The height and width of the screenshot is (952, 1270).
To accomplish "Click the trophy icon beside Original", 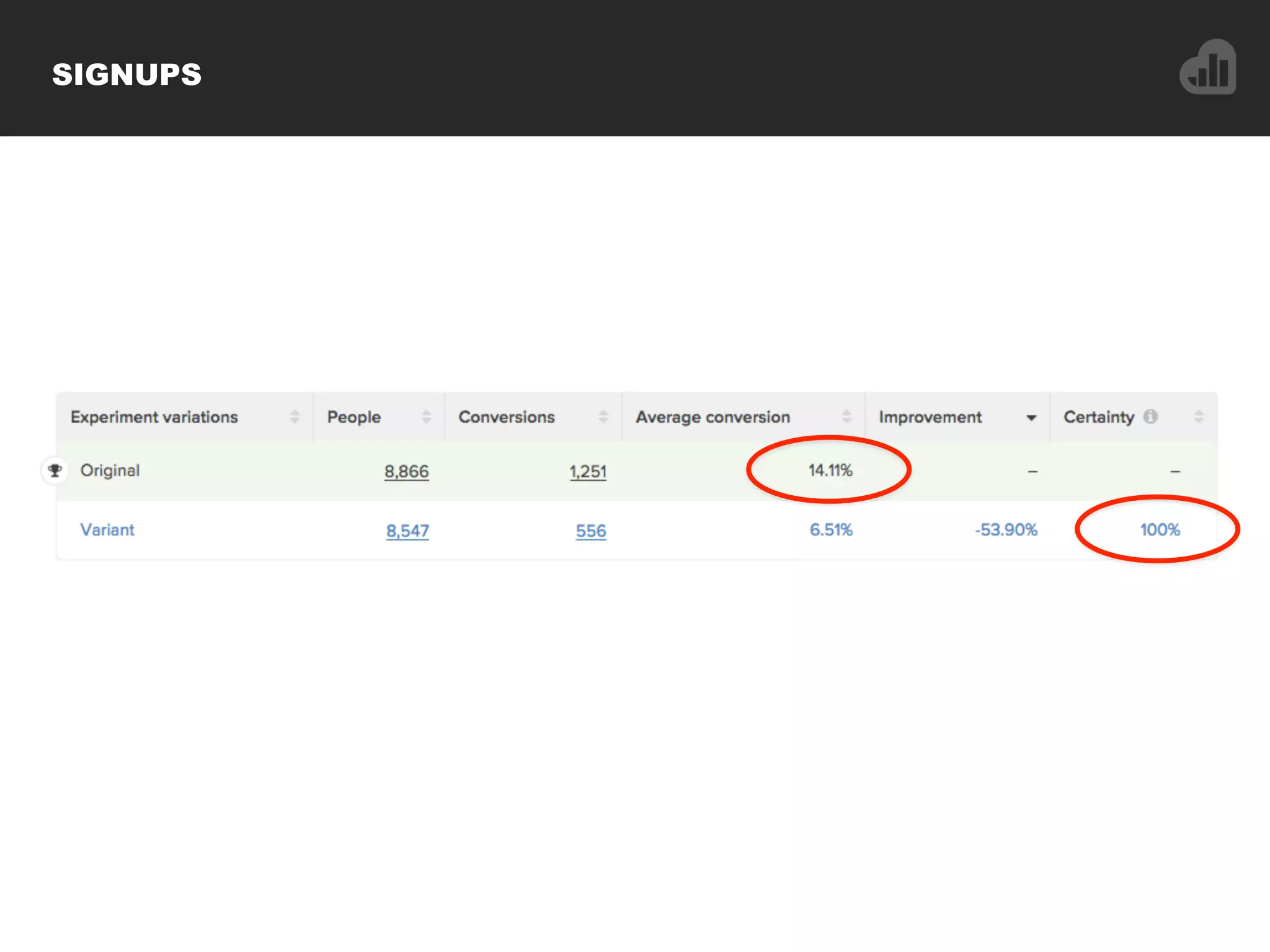I will pos(55,470).
